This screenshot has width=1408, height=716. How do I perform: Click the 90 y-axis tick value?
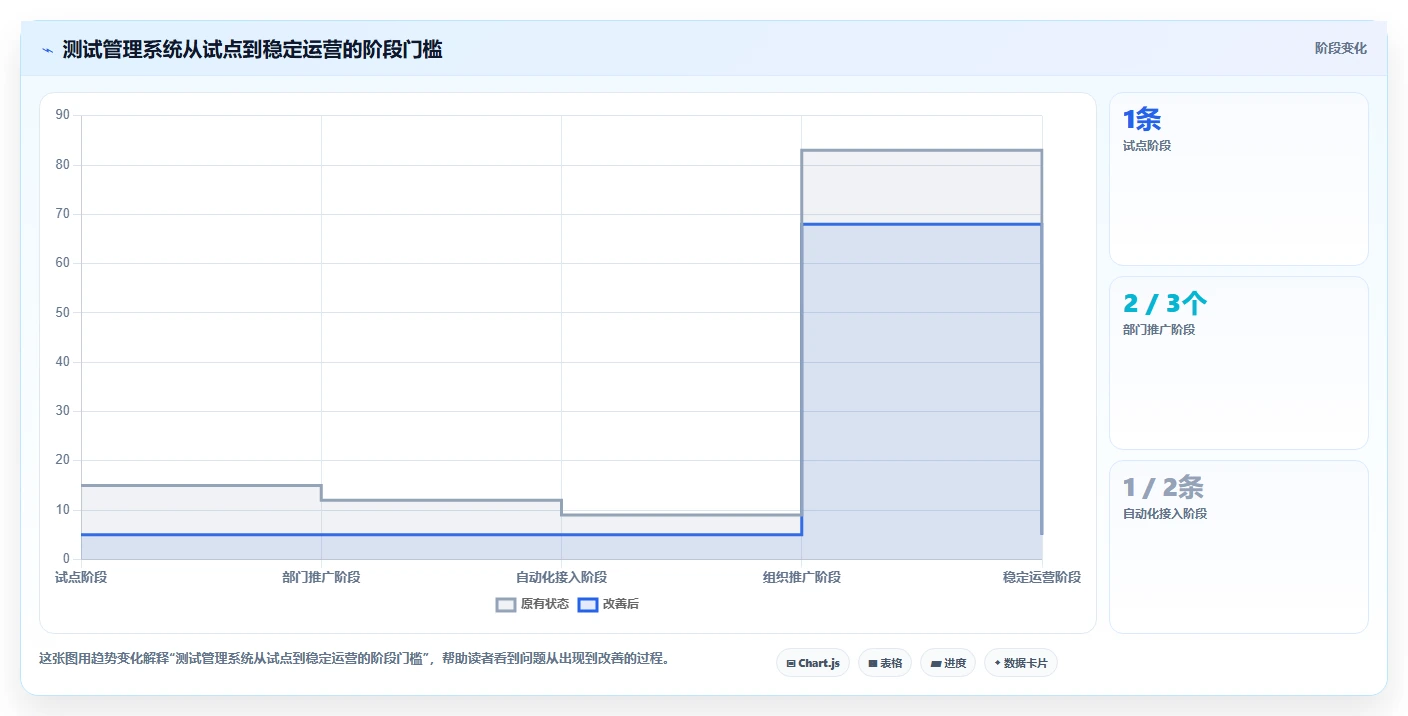[x=63, y=115]
